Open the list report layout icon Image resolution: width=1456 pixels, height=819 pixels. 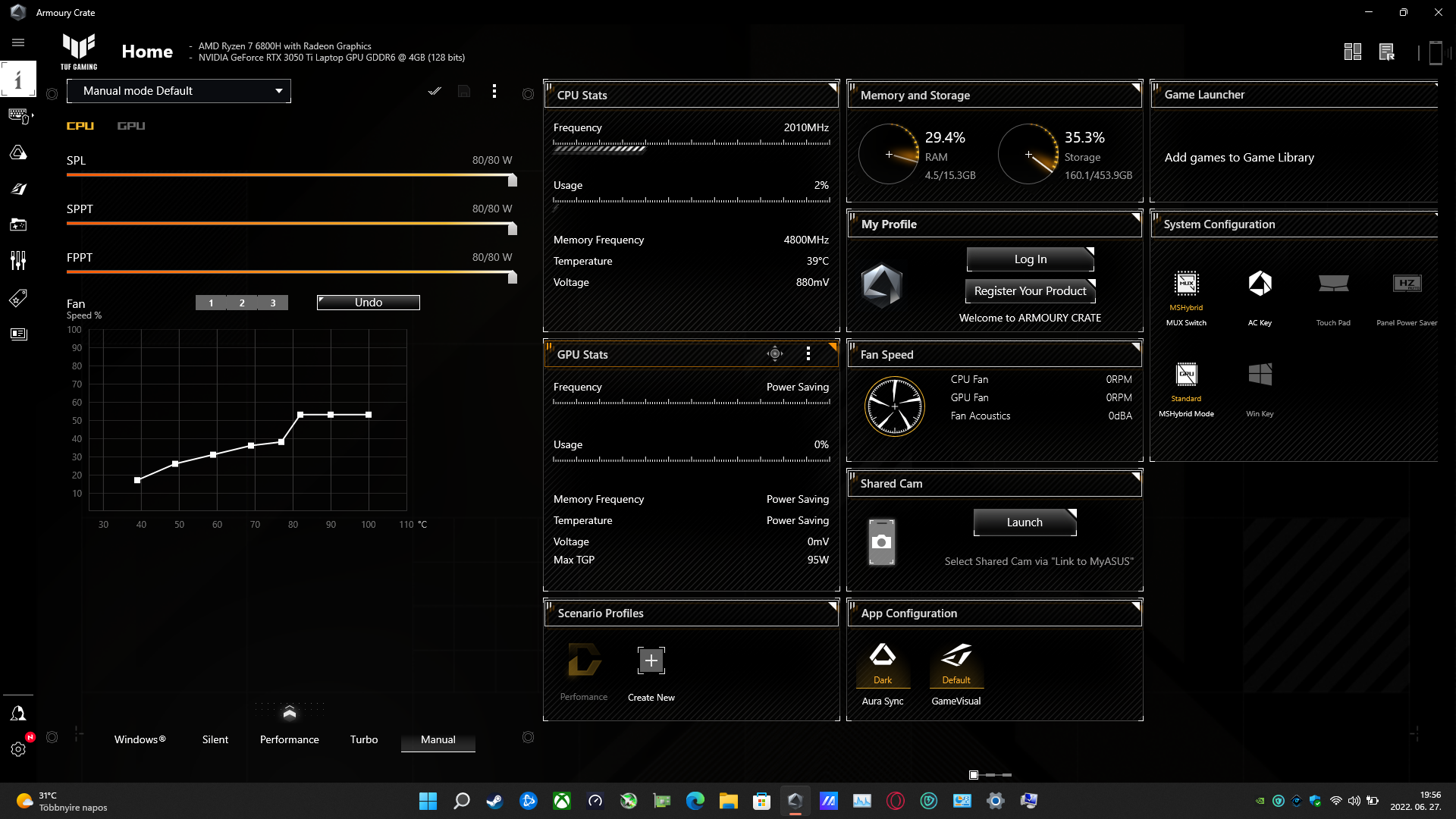(1386, 52)
